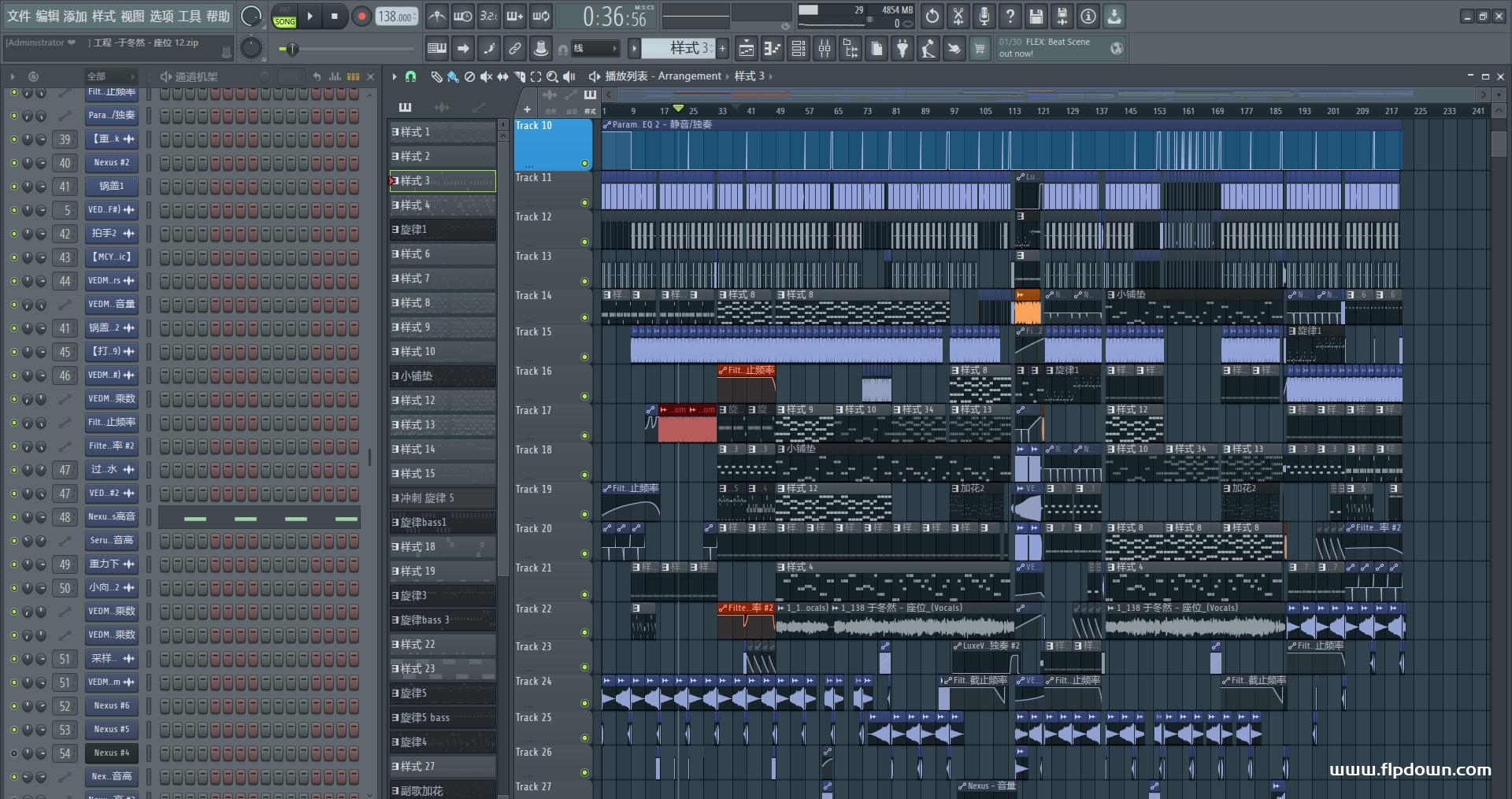
Task: Toggle the green mute LED of Nexus #2 channel
Action: [13, 163]
